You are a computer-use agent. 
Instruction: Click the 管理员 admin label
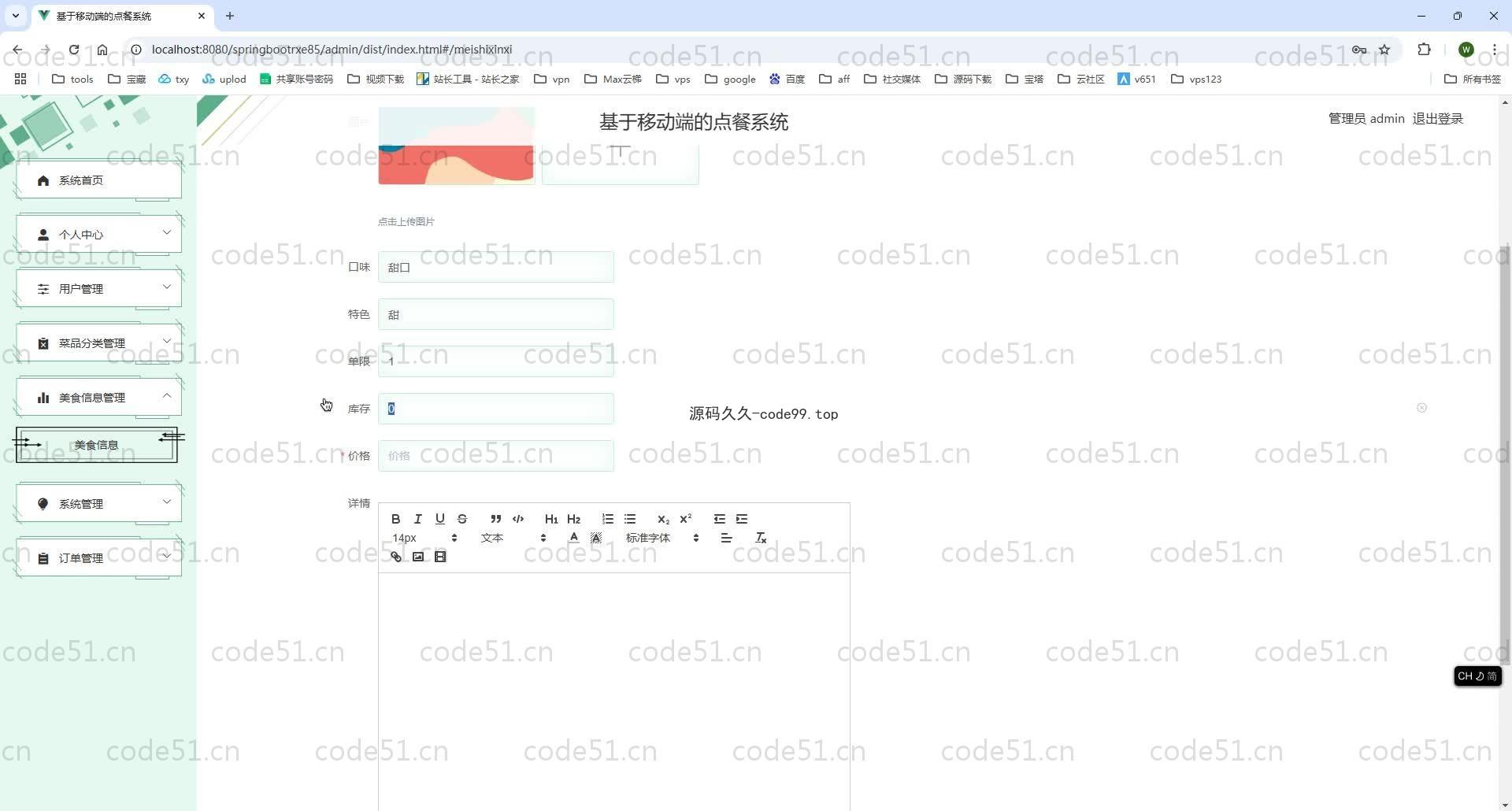point(1366,118)
